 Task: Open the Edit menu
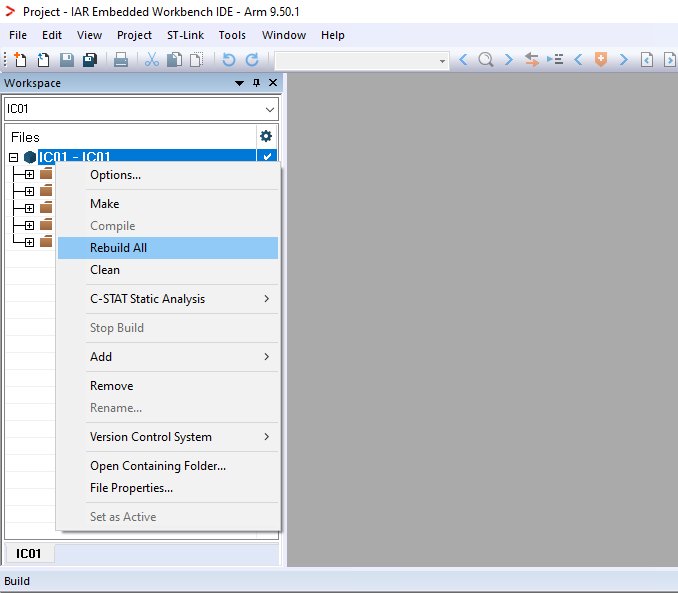[x=51, y=35]
